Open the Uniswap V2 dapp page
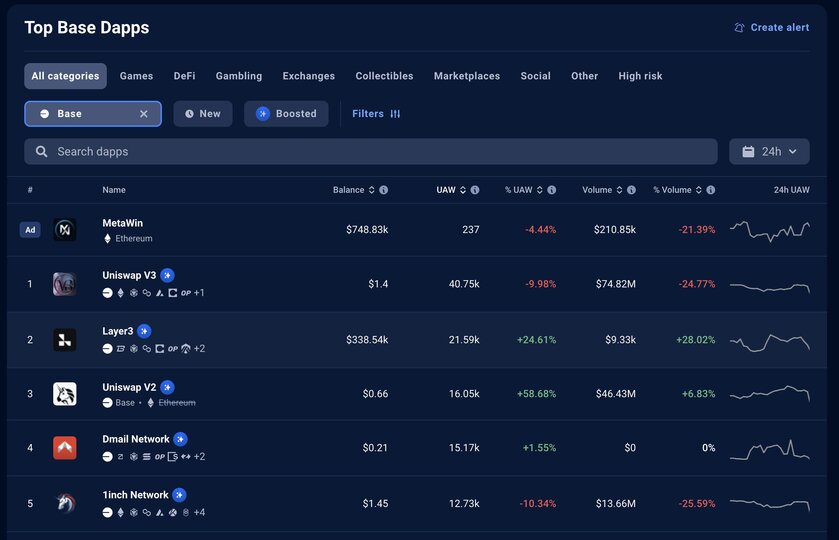Screen dimensions: 839x540 coord(129,387)
